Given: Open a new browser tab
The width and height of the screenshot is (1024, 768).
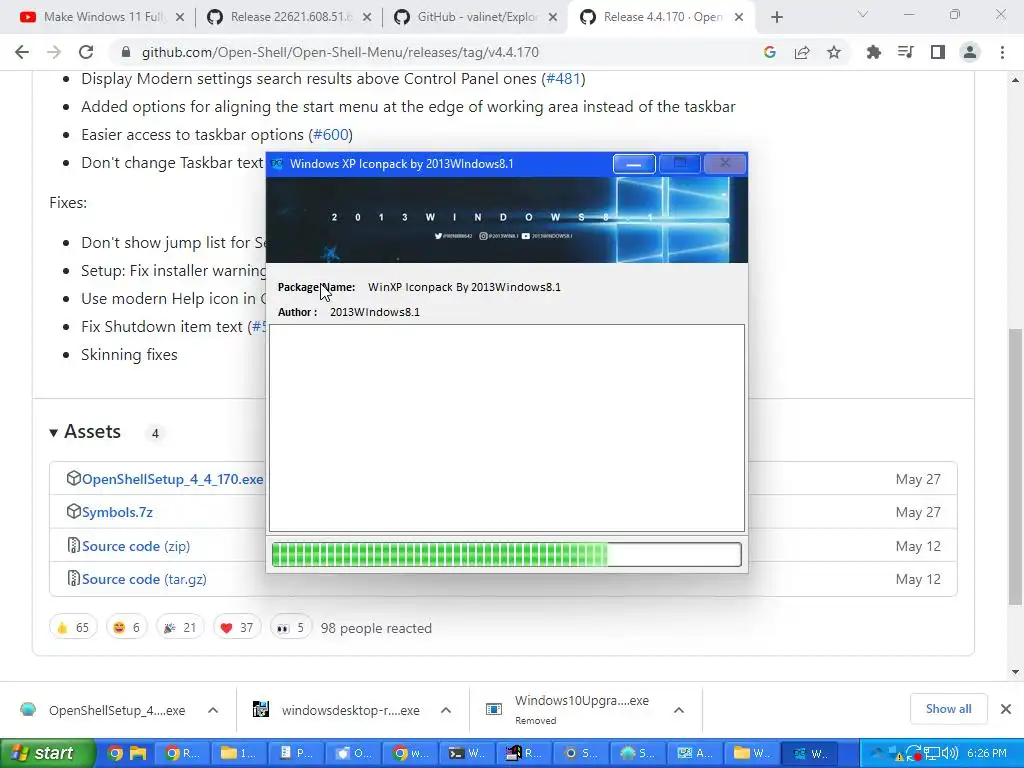Looking at the screenshot, I should click(776, 17).
